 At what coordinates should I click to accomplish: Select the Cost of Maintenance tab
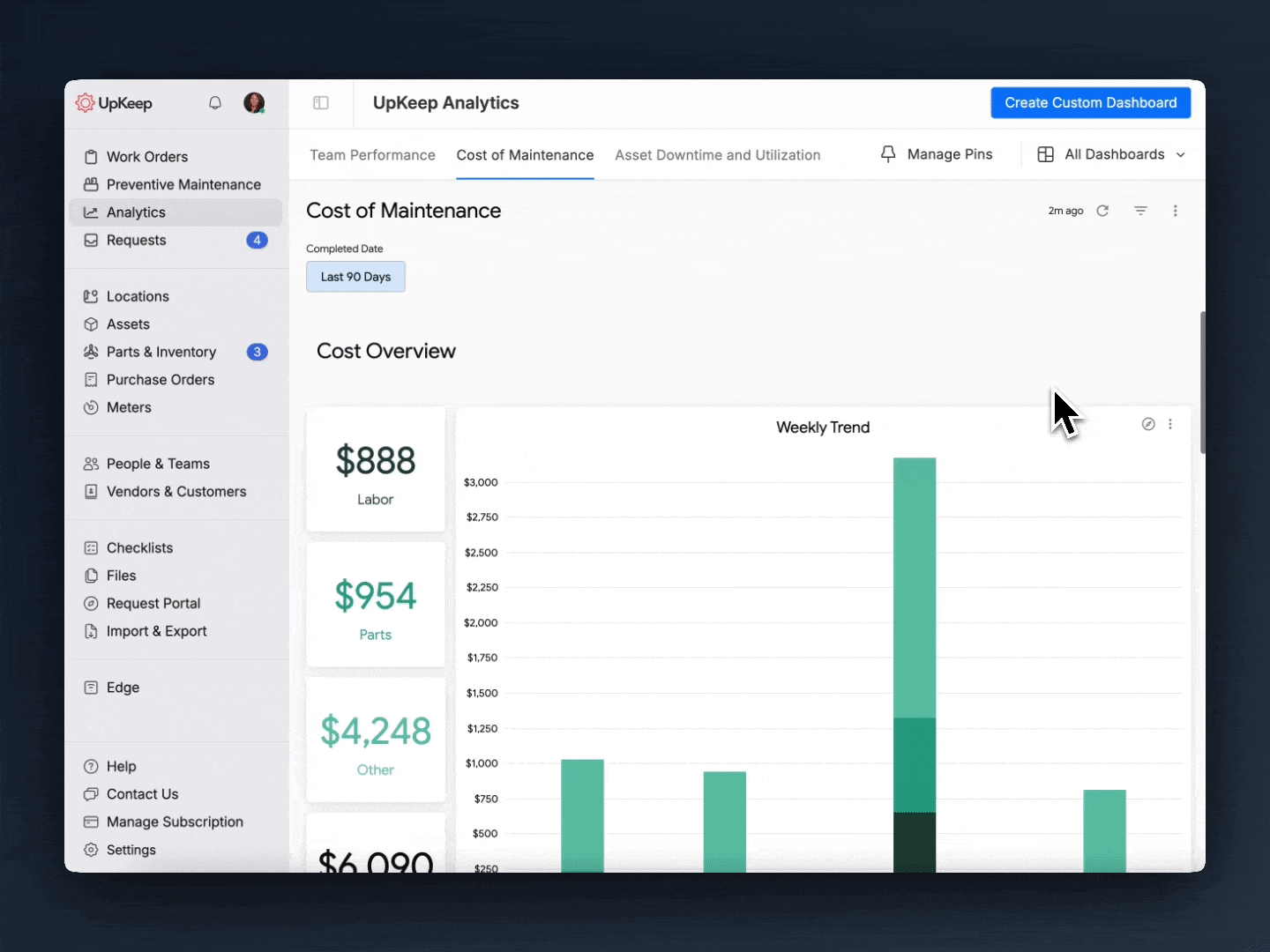coord(525,155)
